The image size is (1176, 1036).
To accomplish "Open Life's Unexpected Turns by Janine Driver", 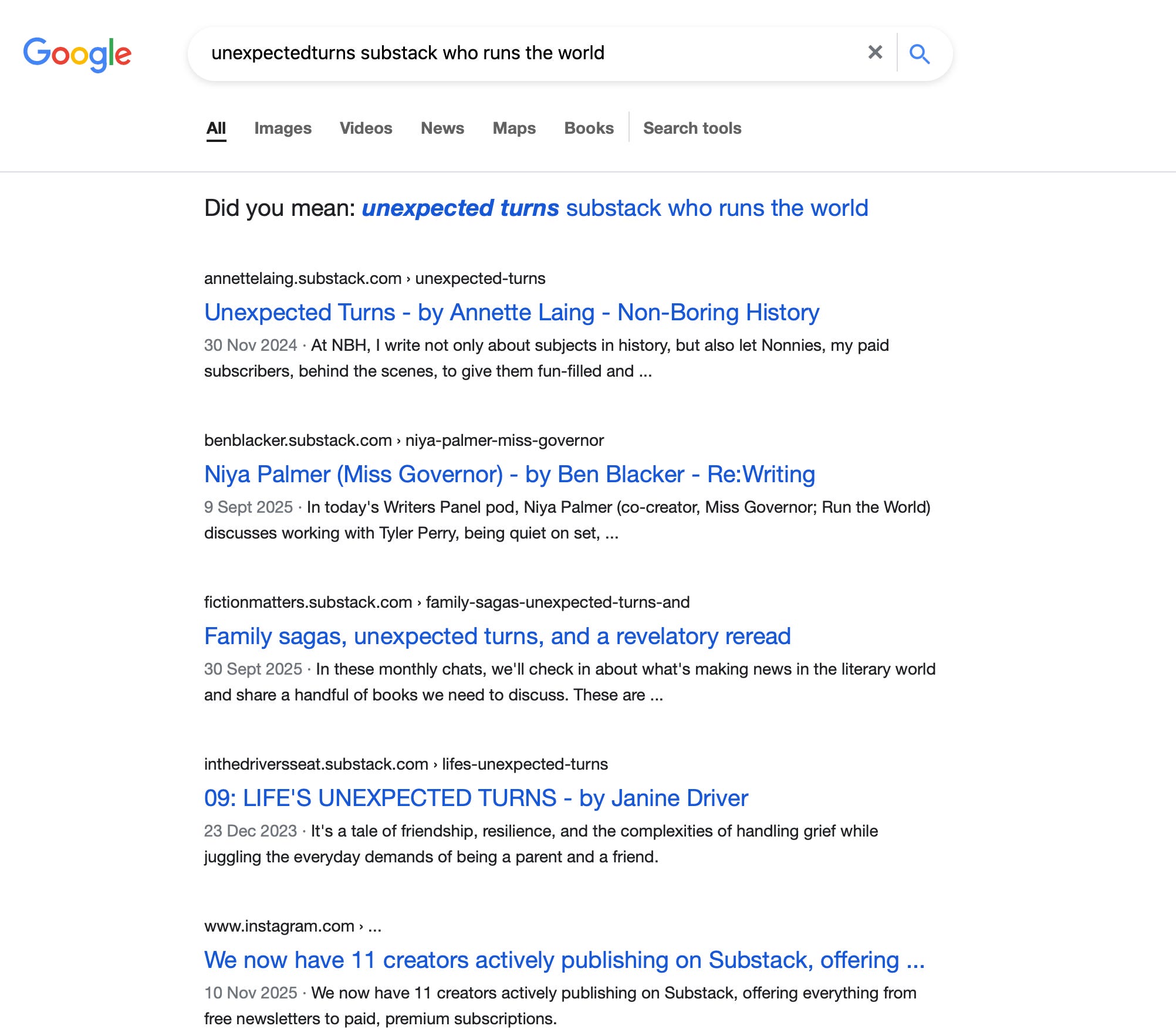I will [x=476, y=798].
